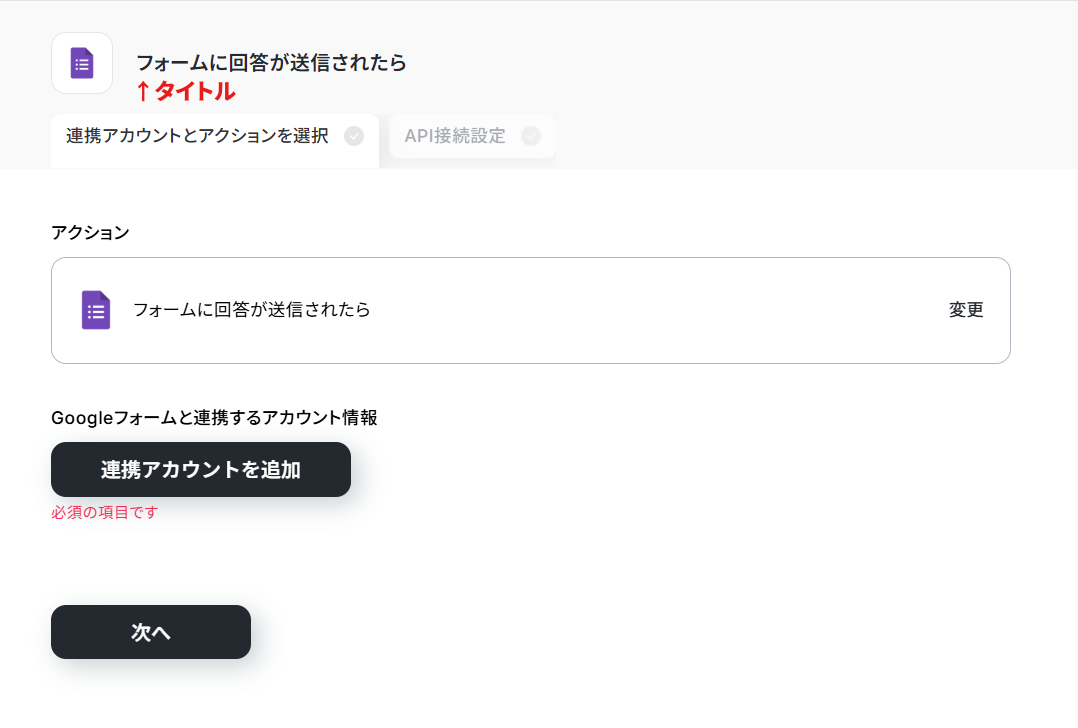This screenshot has width=1078, height=728.
Task: Click checkmark icon on 連携アカウントとアクションを選択 tab
Action: (354, 136)
